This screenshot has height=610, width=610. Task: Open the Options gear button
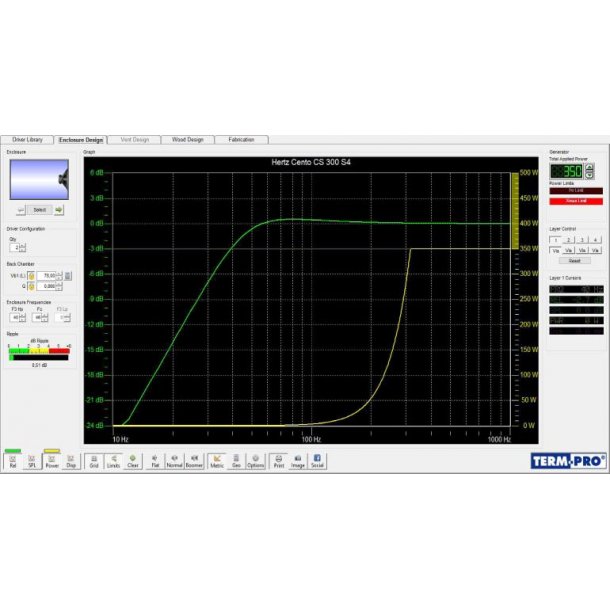256,461
